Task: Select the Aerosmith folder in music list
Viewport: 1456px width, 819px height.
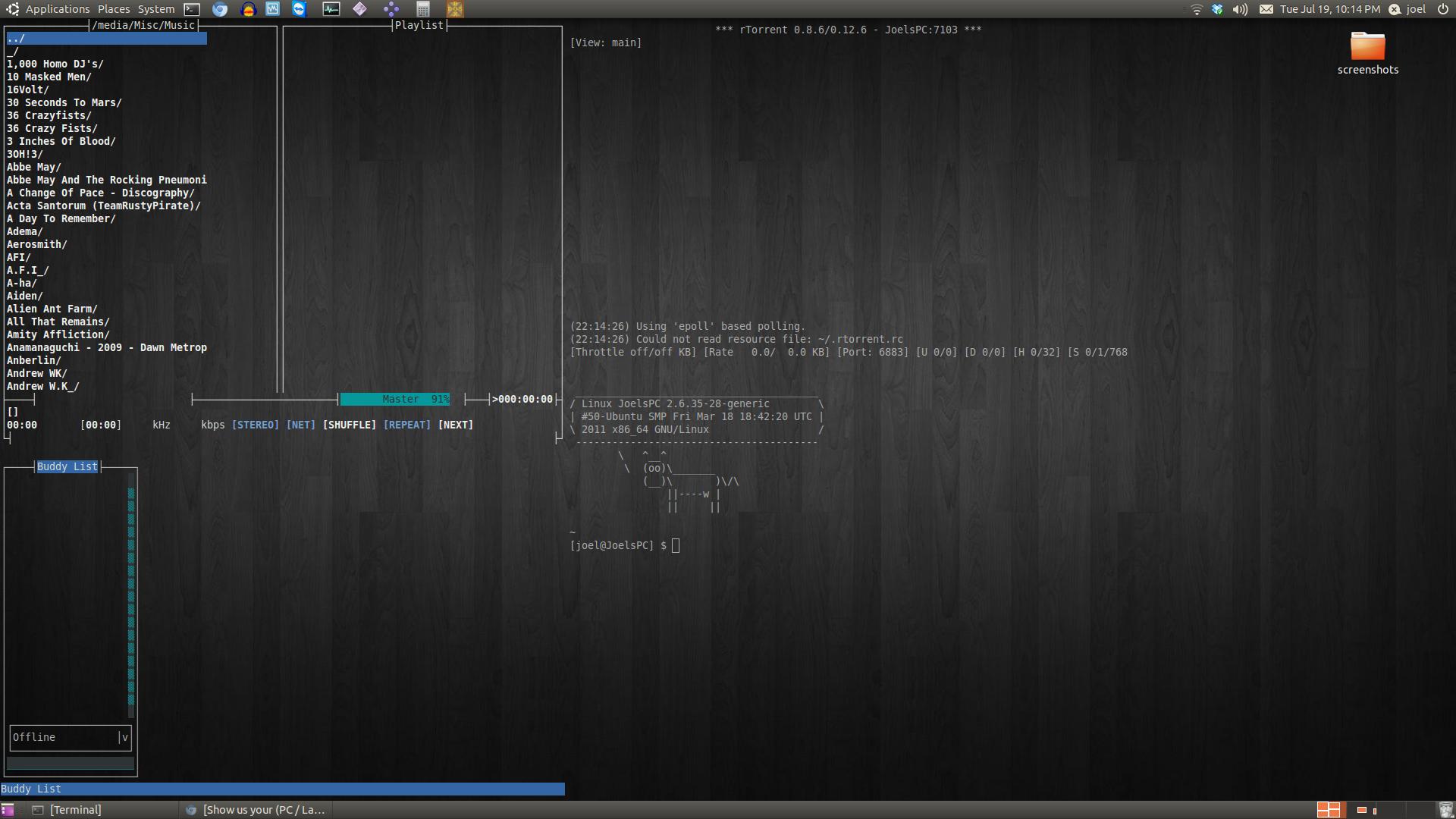Action: (x=37, y=244)
